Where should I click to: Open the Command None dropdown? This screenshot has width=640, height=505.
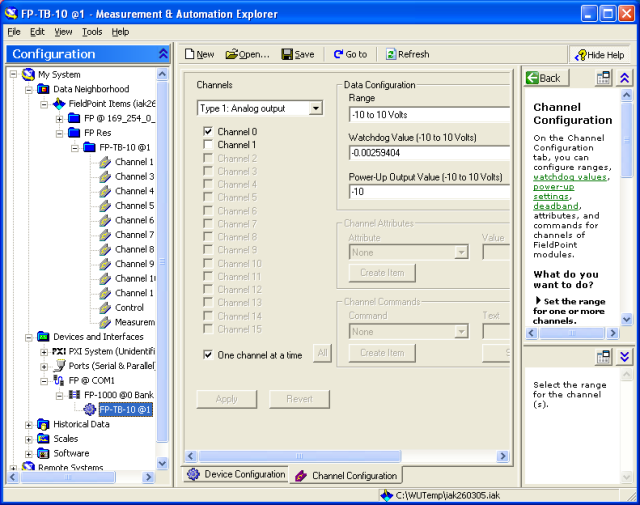[x=461, y=331]
